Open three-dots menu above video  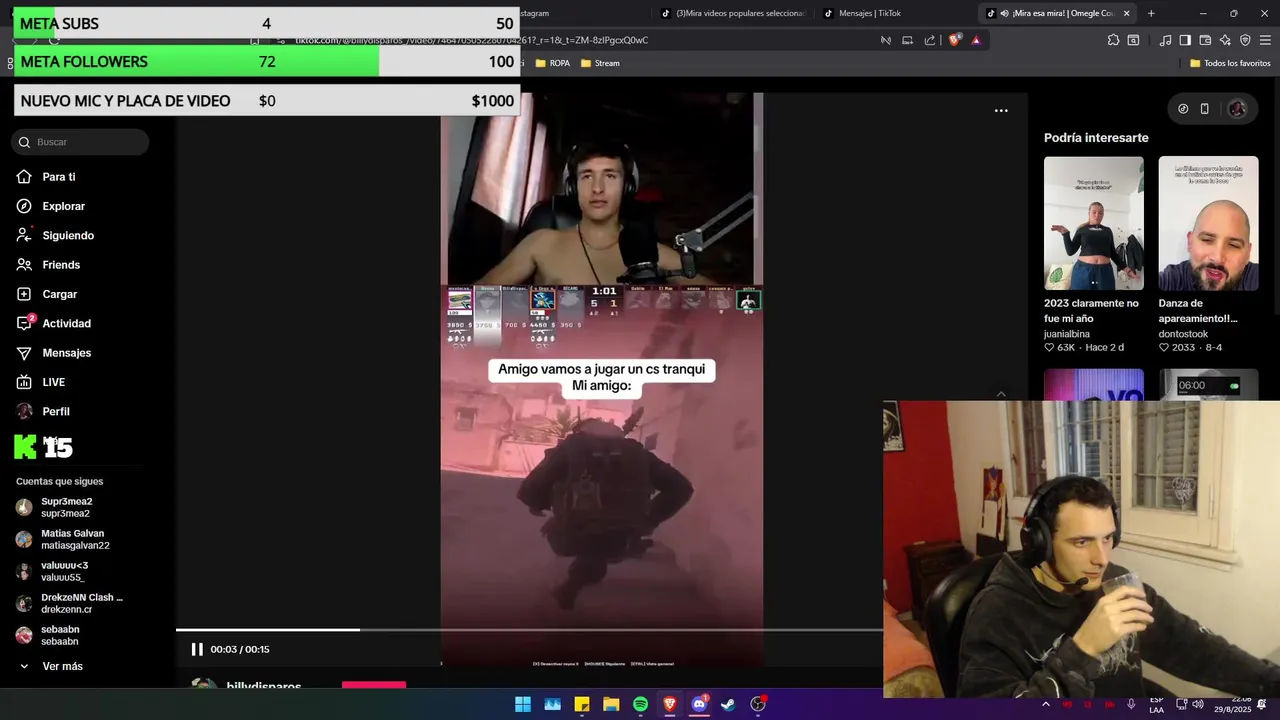pos(1001,111)
